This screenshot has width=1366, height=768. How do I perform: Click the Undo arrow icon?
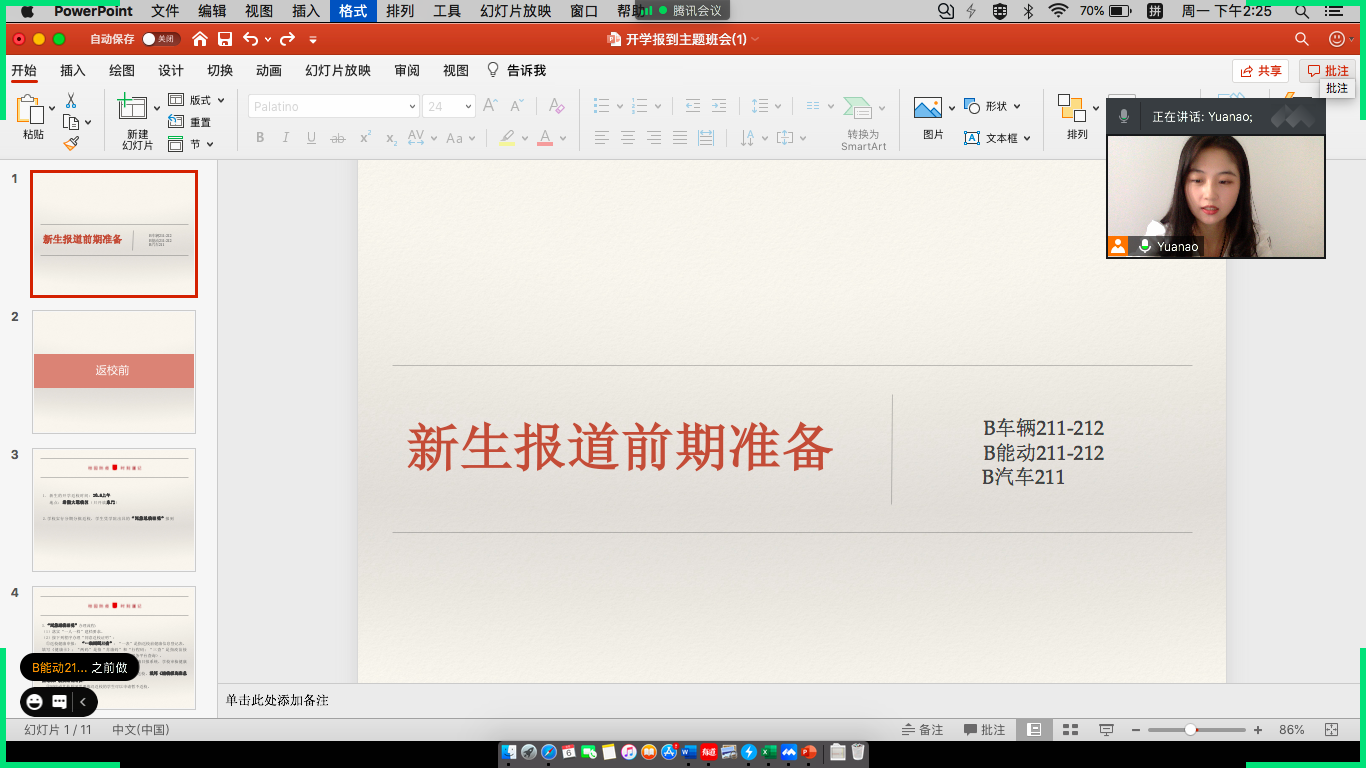coord(250,39)
